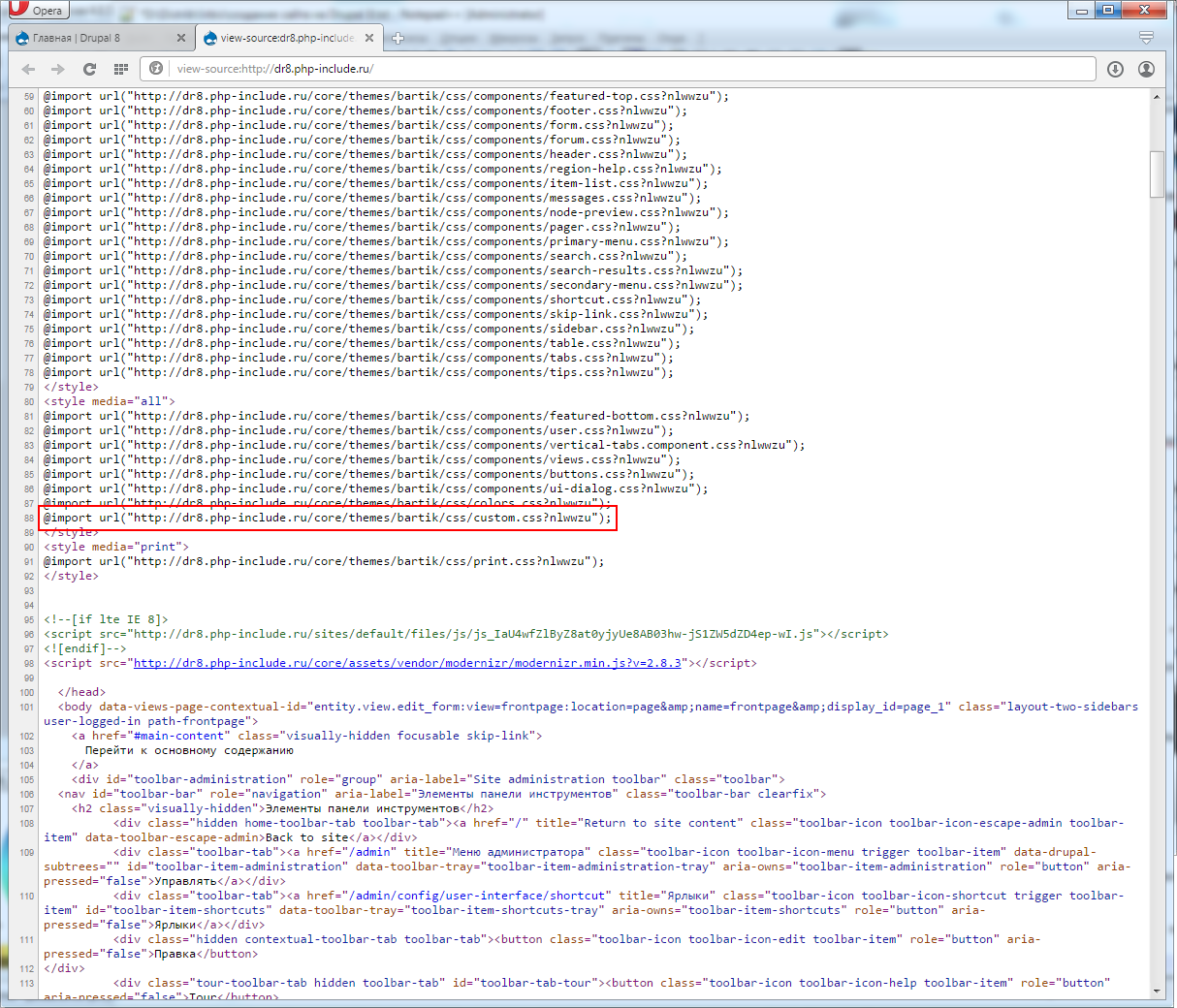Click the form.css import line
The height and width of the screenshot is (1008, 1177).
(359, 125)
